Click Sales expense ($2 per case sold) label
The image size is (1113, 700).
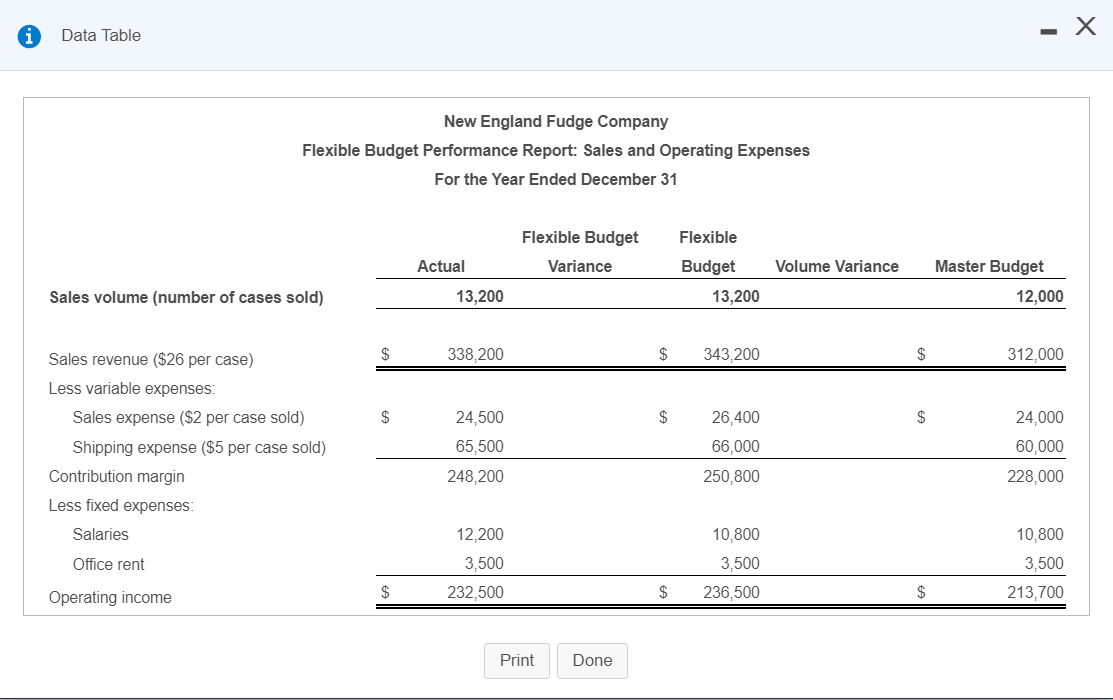coord(189,417)
